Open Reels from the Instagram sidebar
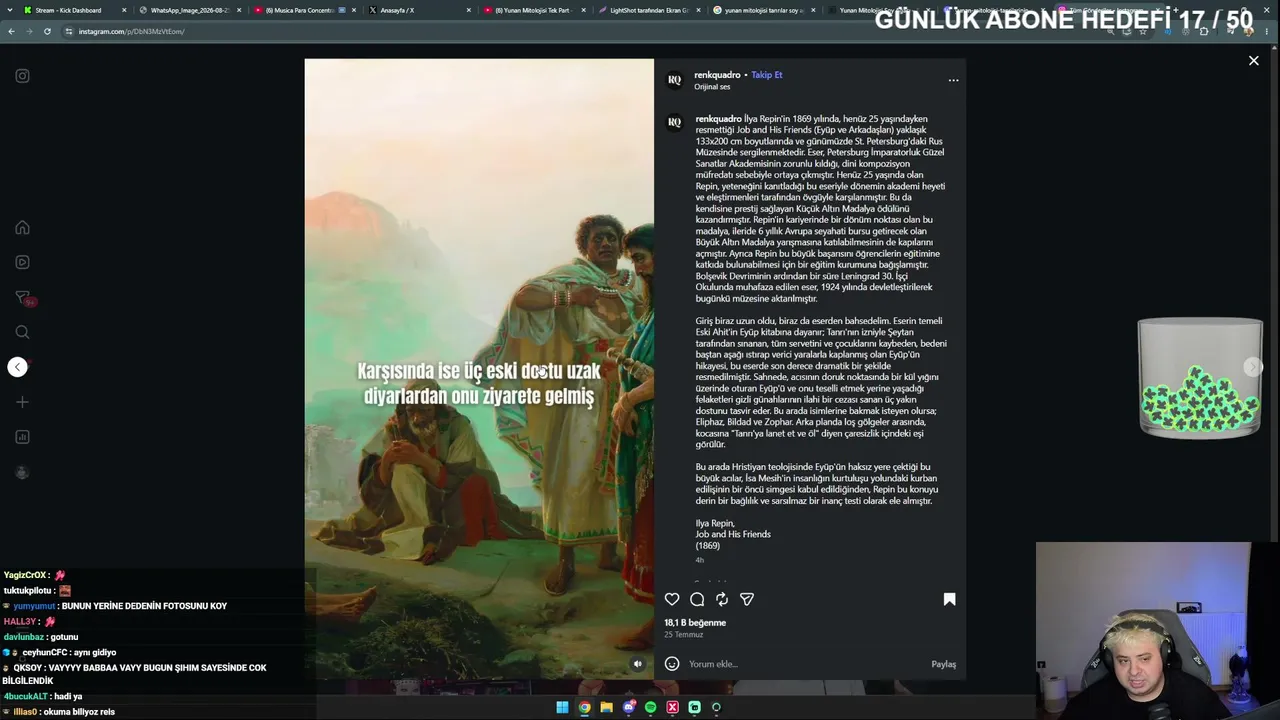This screenshot has height=720, width=1280. [22, 262]
